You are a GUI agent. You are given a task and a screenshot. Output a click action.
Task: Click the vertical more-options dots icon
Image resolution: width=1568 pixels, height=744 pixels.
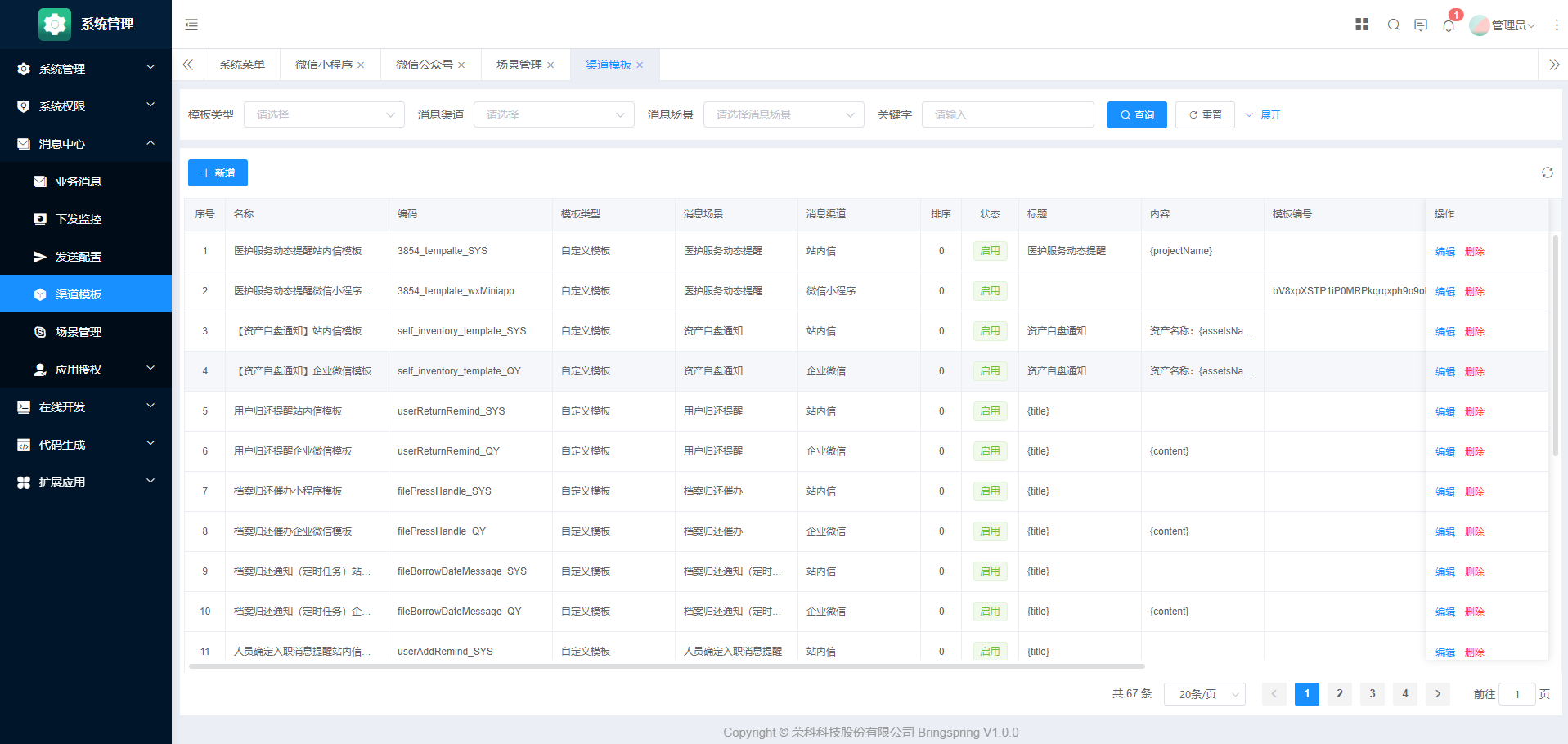tap(1557, 25)
